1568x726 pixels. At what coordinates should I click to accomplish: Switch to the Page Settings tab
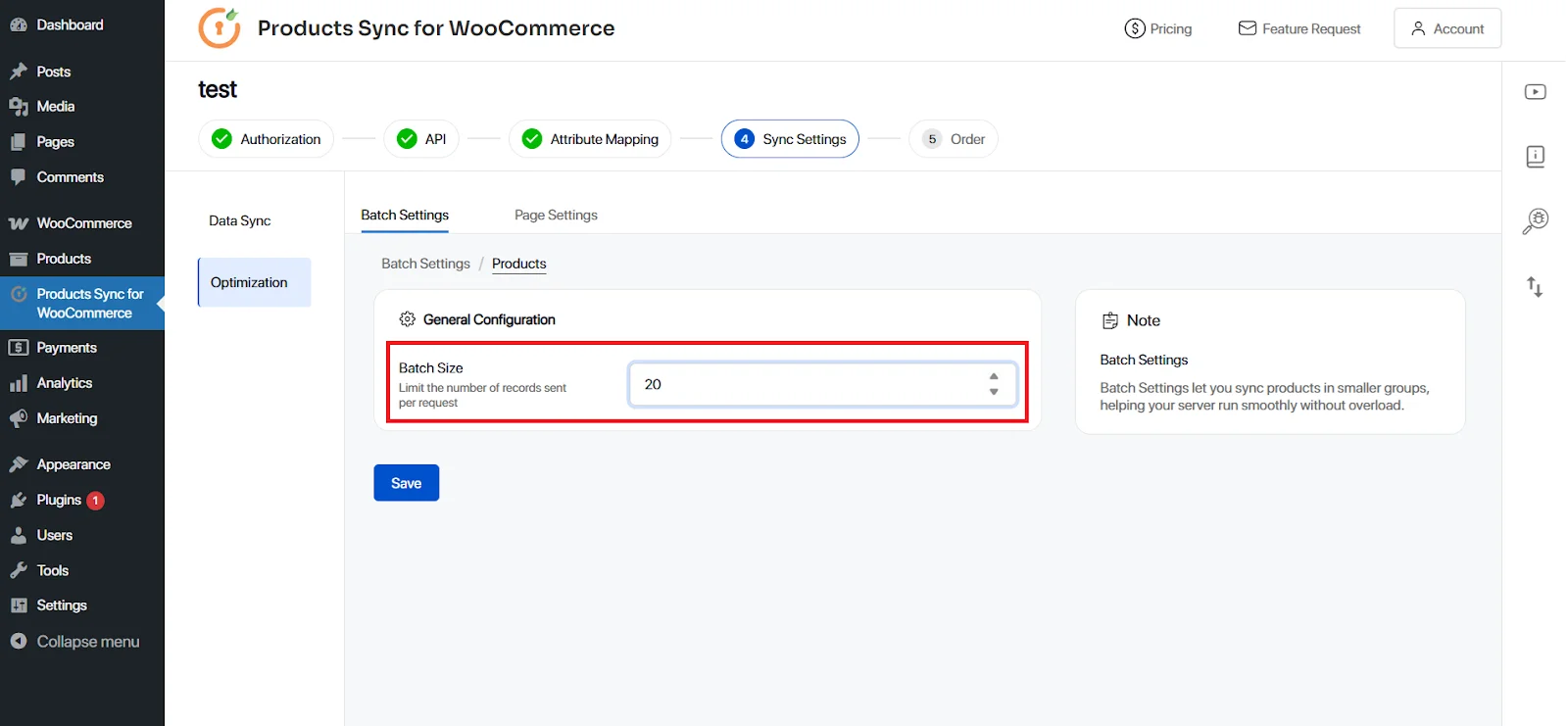point(556,215)
